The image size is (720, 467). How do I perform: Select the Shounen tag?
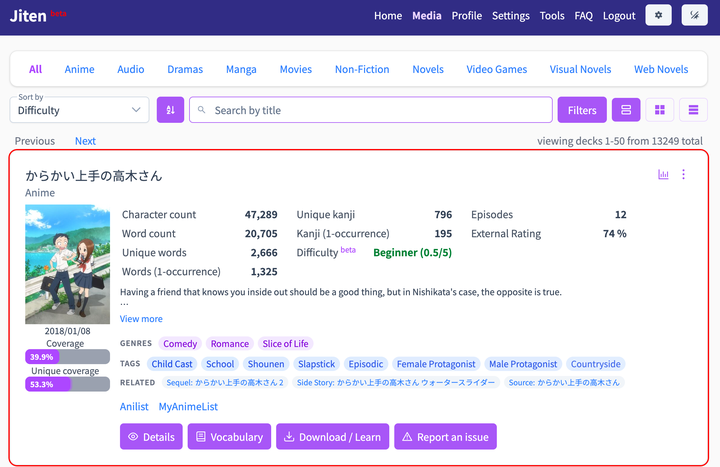coord(266,364)
